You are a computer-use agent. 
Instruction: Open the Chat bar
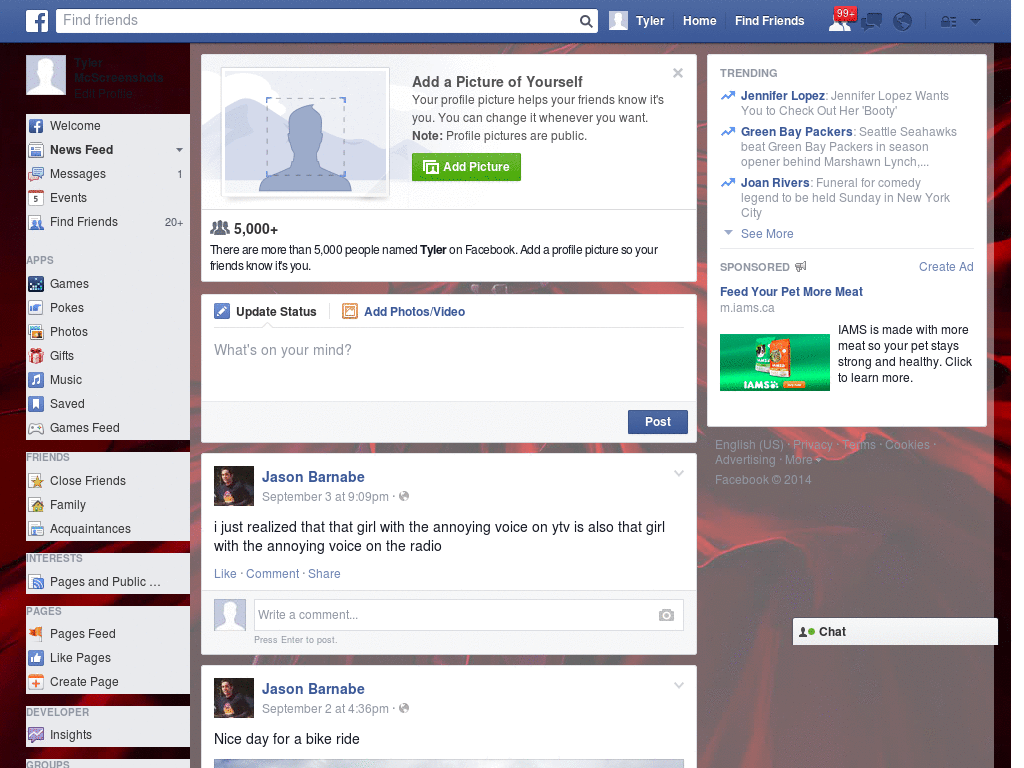point(895,632)
